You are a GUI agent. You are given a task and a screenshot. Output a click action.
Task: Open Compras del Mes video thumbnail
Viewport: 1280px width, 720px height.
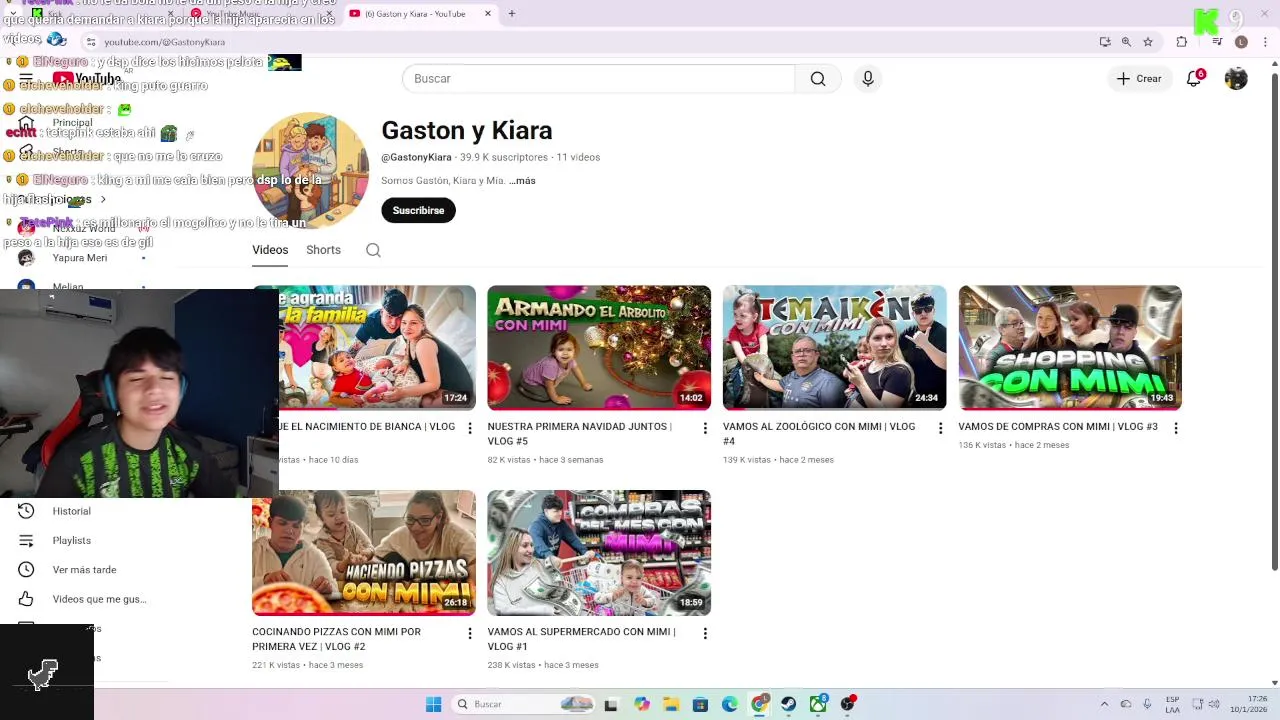599,553
